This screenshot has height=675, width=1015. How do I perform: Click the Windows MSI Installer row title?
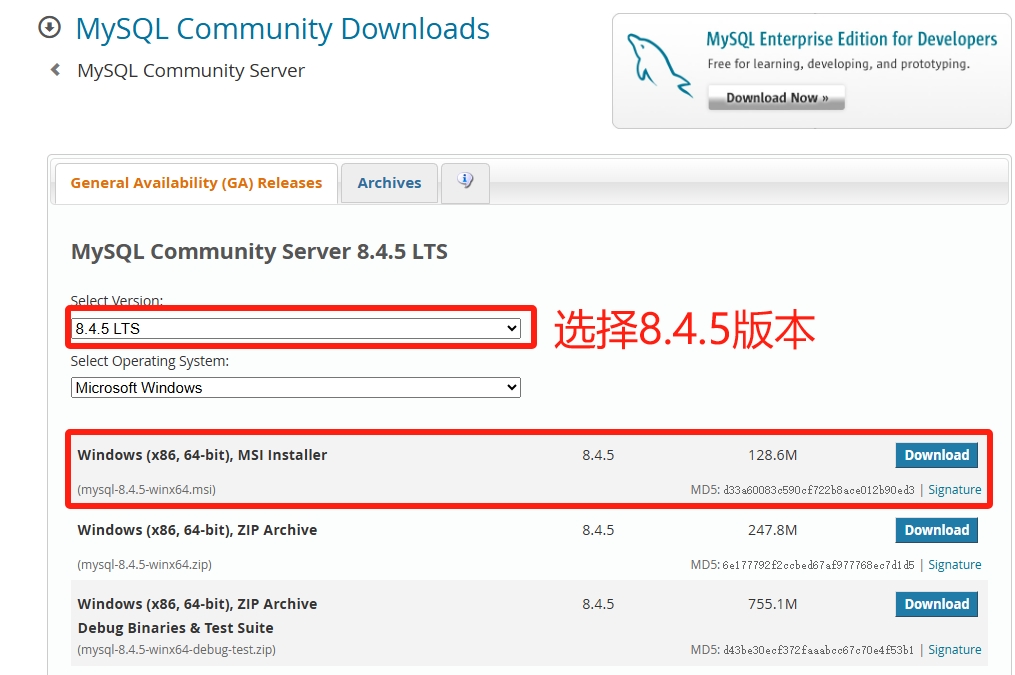[202, 455]
